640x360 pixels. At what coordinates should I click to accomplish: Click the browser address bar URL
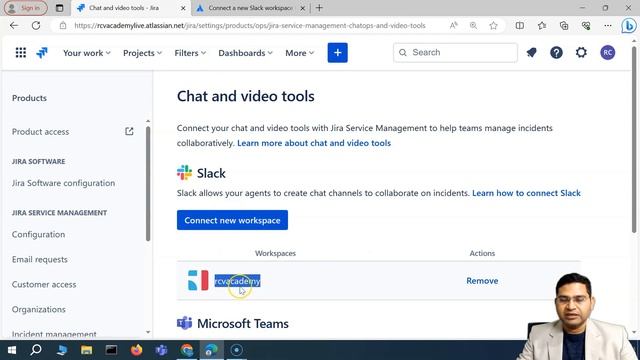250,25
